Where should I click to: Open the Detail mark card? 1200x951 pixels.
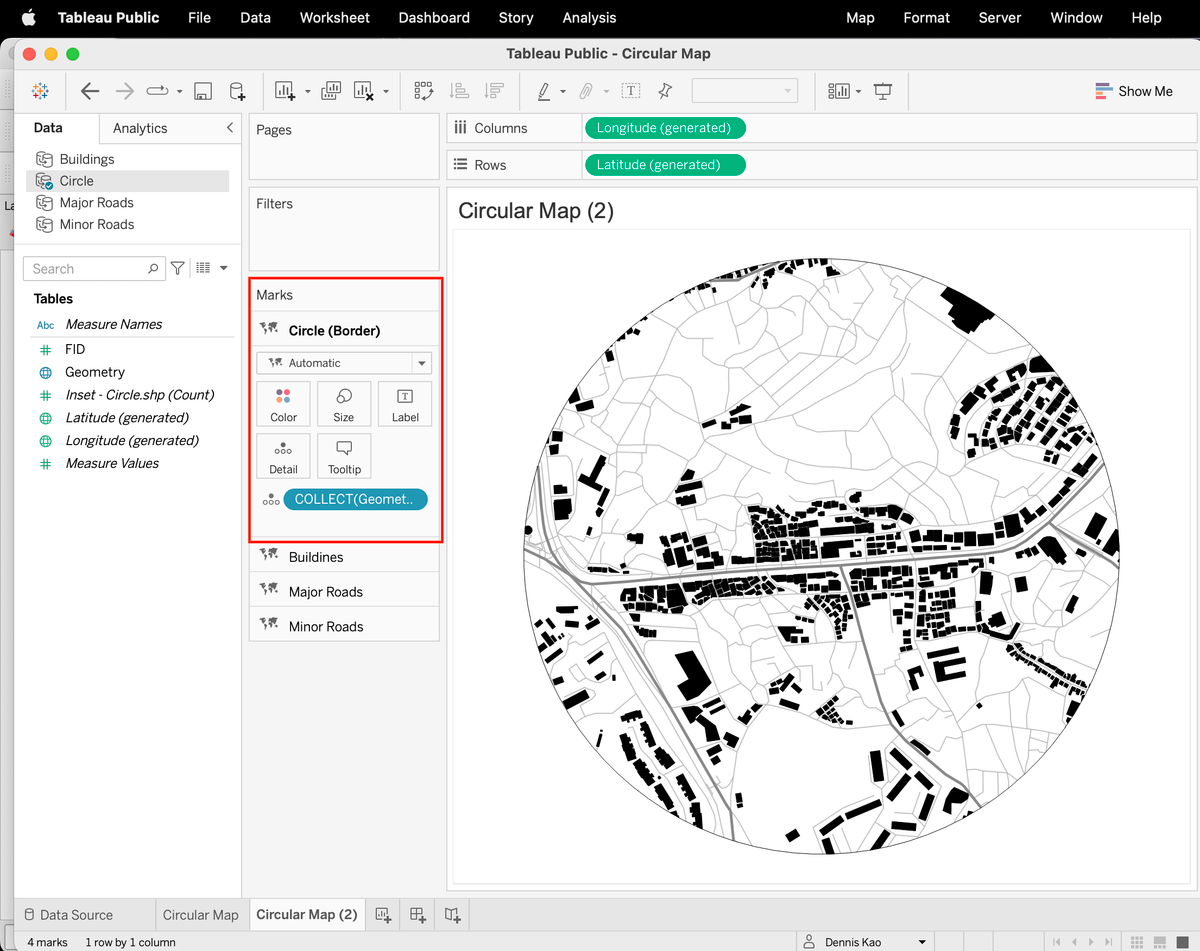click(283, 456)
